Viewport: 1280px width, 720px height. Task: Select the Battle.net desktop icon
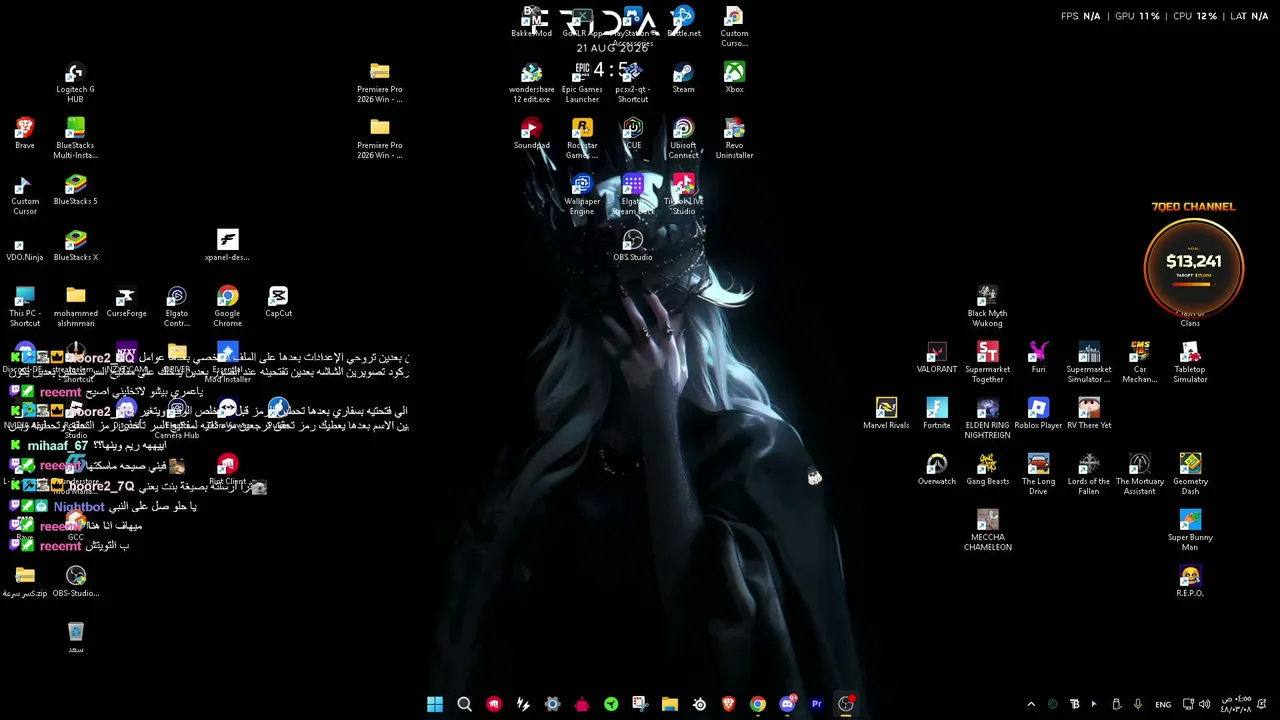click(x=684, y=22)
